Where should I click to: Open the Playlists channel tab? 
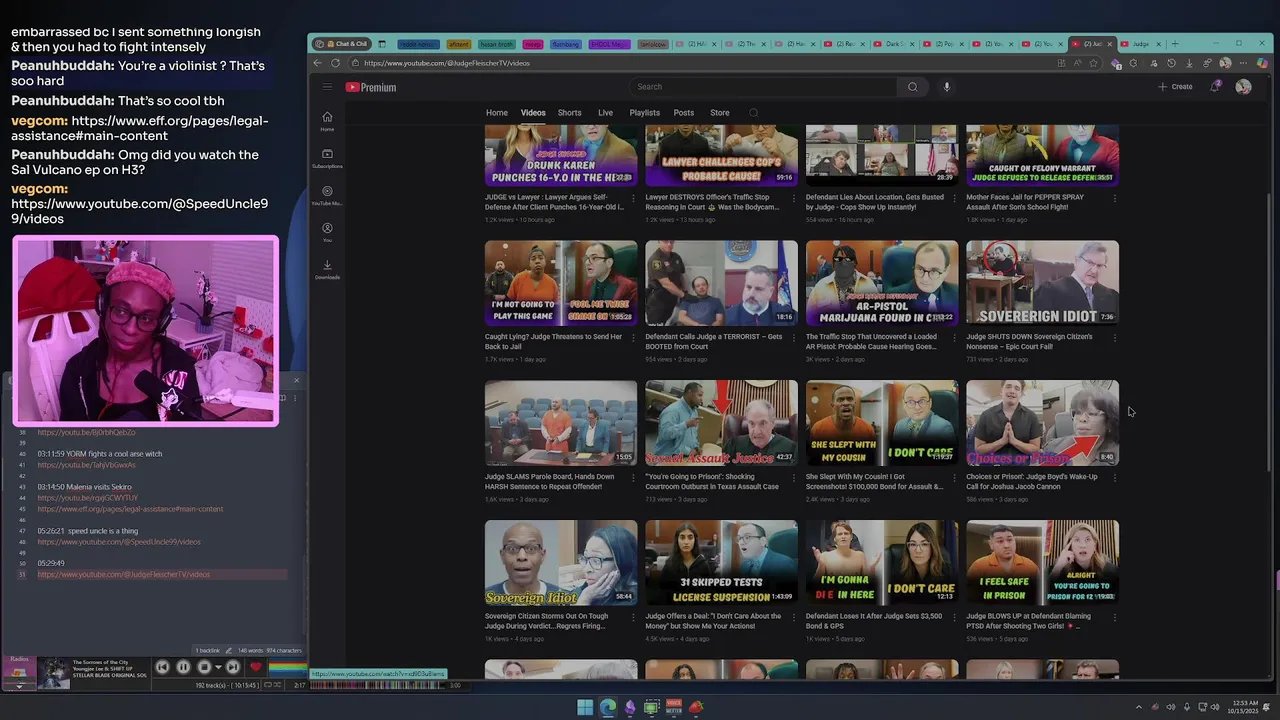[644, 113]
